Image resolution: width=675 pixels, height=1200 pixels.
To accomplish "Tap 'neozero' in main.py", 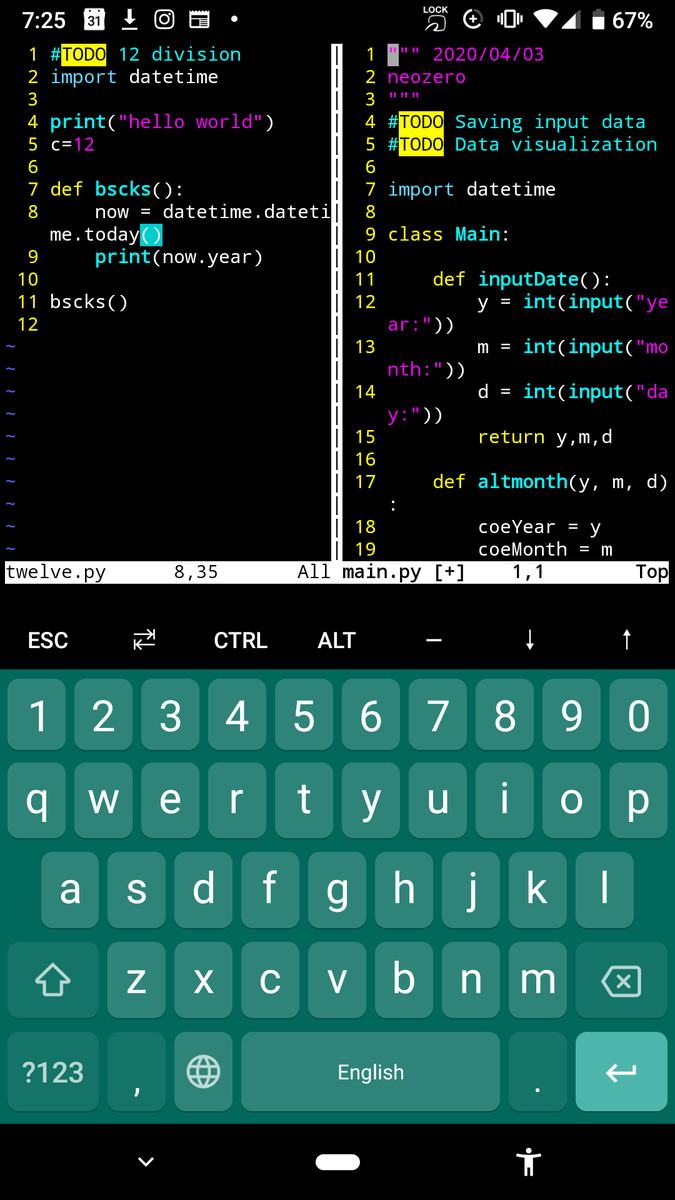I will pos(427,77).
